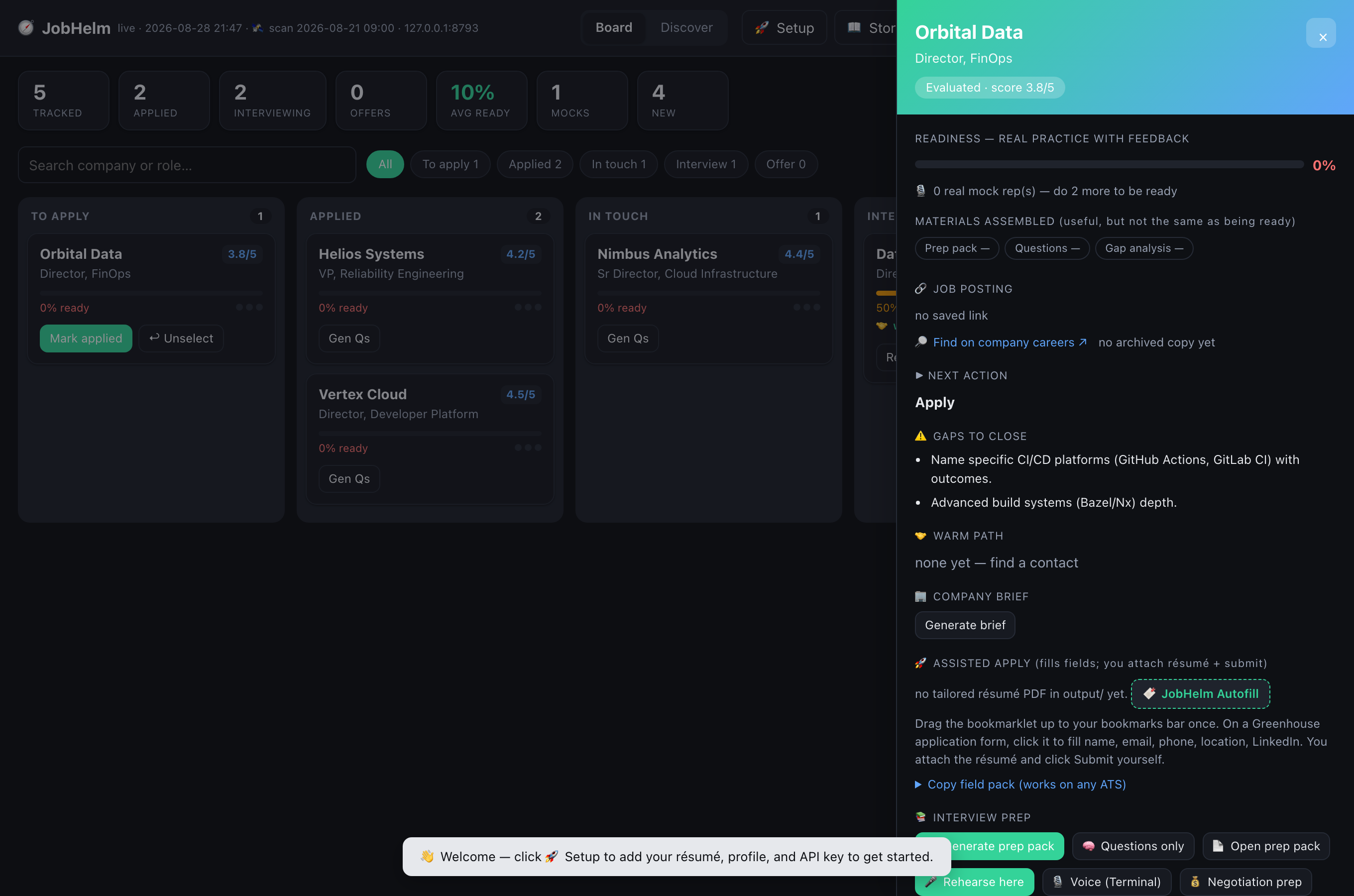
Task: Filter by Offer 0
Action: tap(786, 165)
